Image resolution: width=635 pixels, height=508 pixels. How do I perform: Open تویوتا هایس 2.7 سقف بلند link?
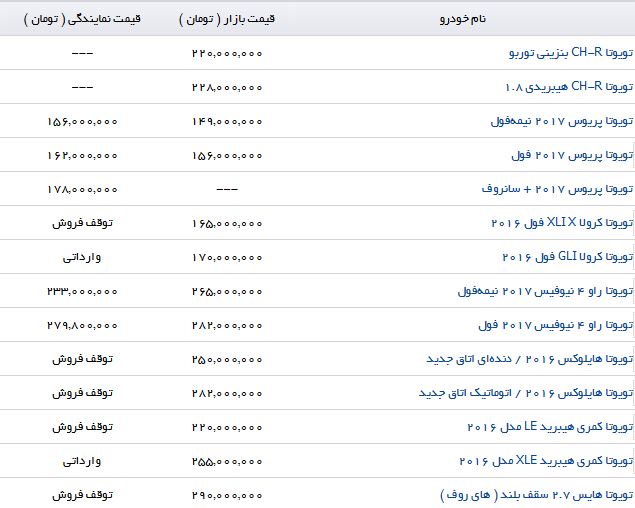click(x=537, y=495)
